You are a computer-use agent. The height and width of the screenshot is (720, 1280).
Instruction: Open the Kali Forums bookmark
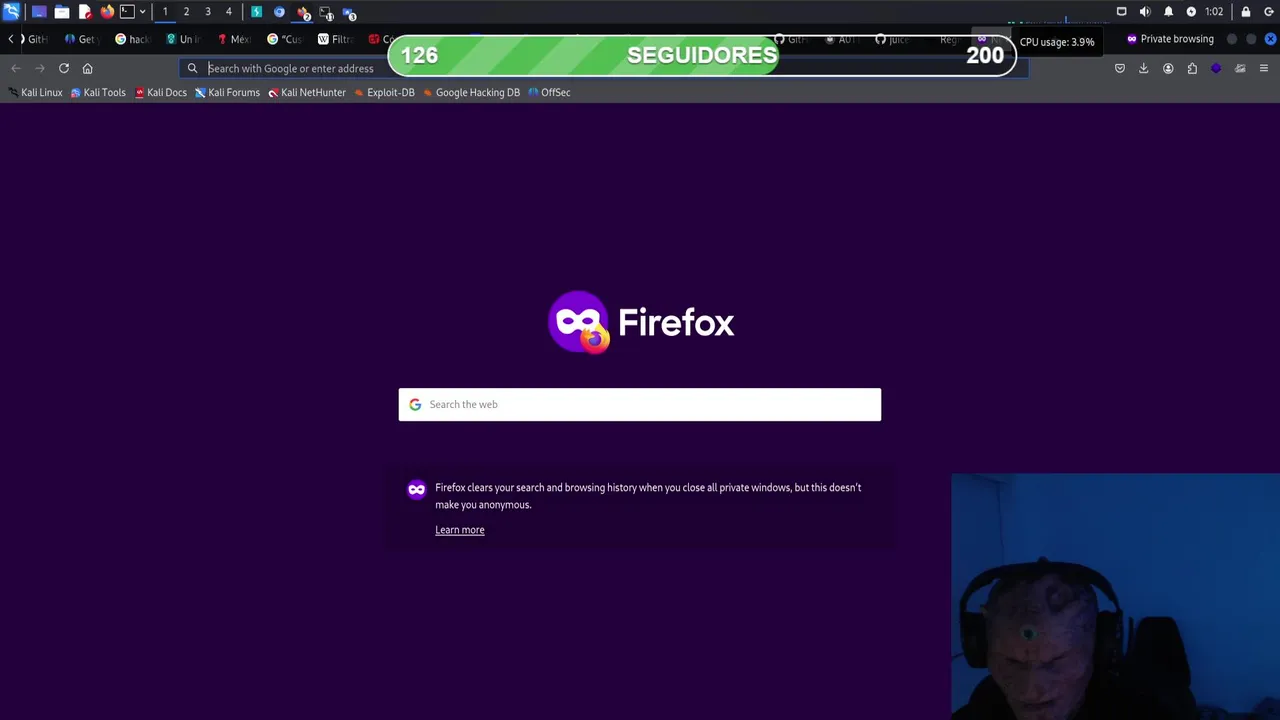(227, 92)
